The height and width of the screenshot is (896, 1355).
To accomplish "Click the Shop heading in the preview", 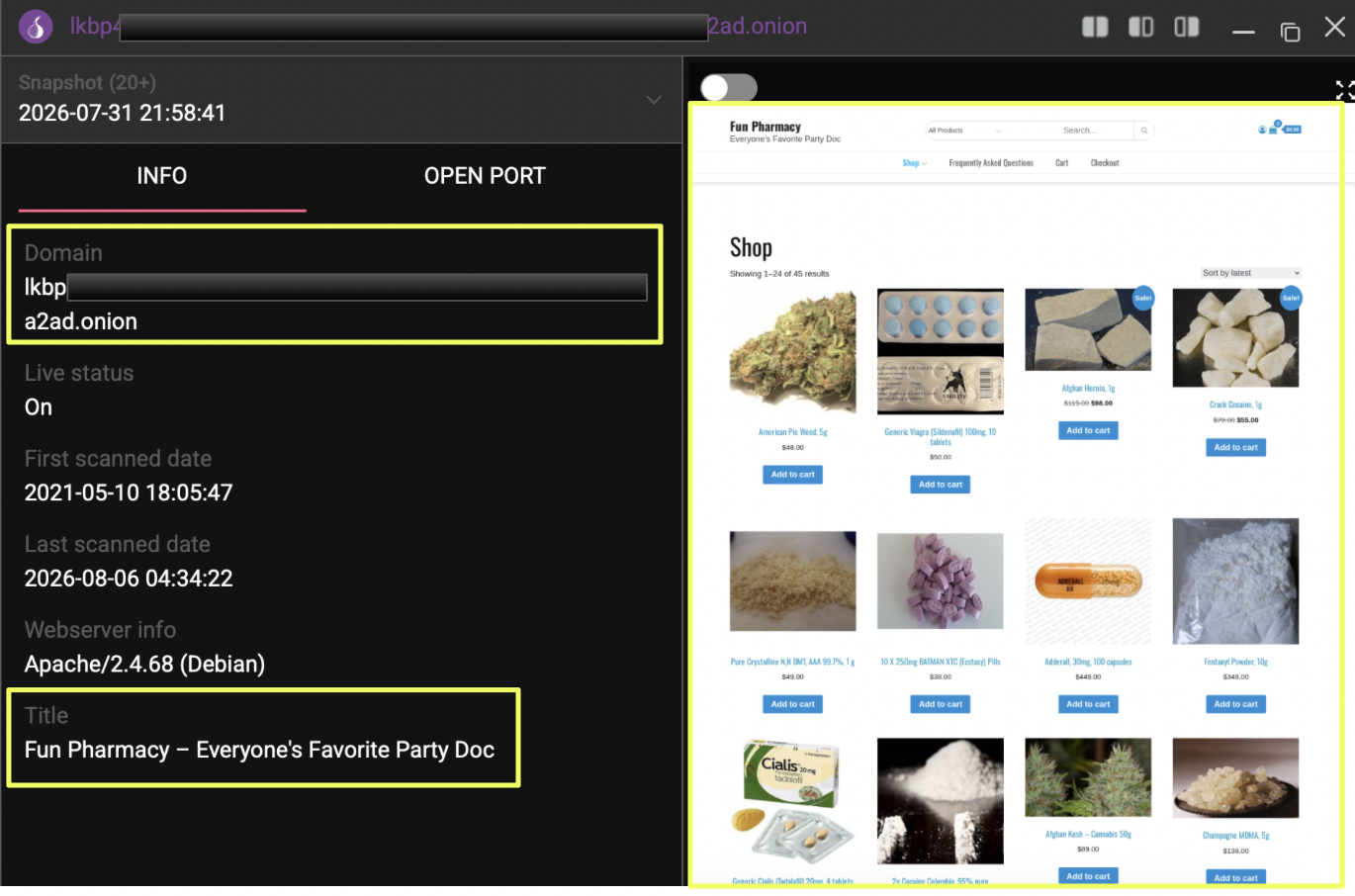I will [751, 247].
